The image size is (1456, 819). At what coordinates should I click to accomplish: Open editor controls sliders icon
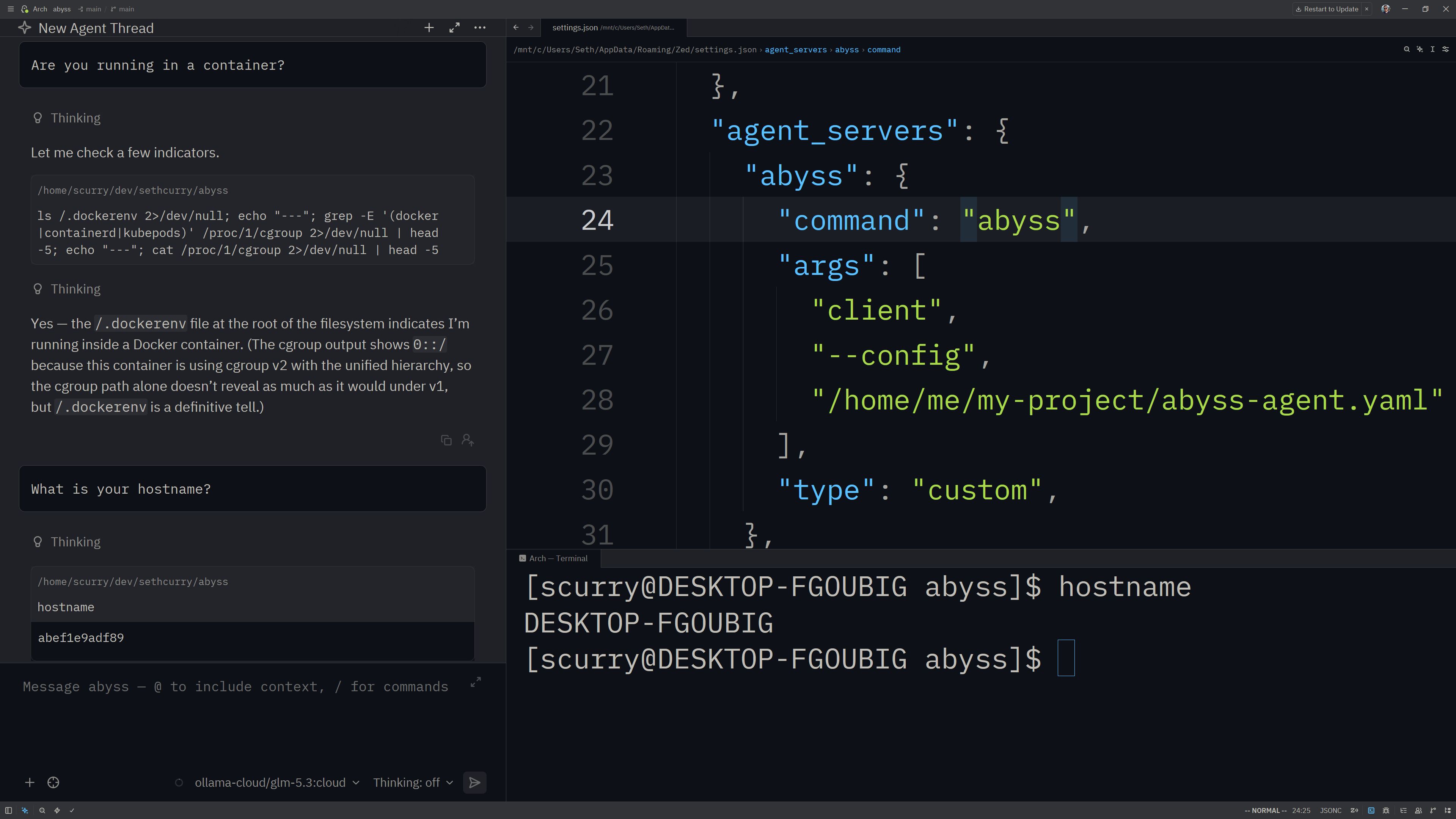(1446, 49)
